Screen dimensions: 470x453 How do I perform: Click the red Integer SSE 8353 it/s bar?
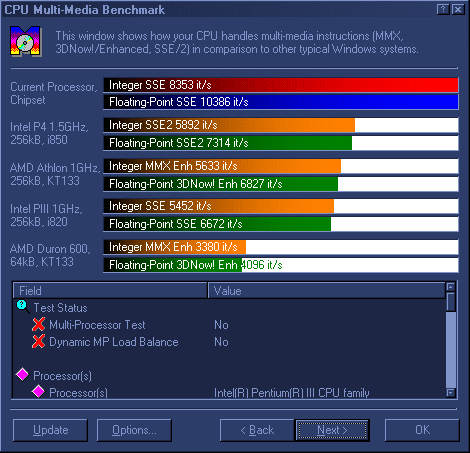pyautogui.click(x=281, y=85)
